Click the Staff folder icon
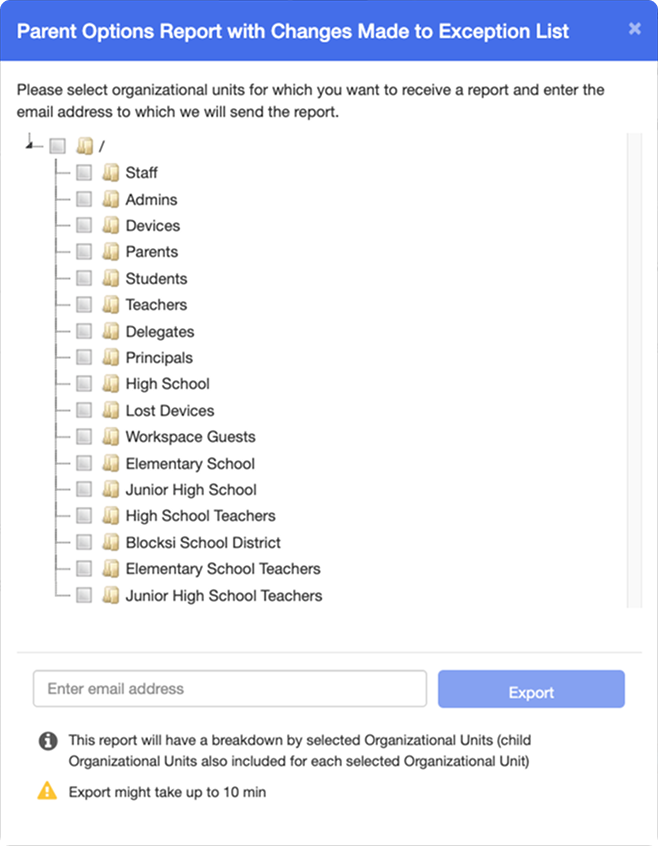Viewport: 658px width, 846px height. tap(111, 173)
